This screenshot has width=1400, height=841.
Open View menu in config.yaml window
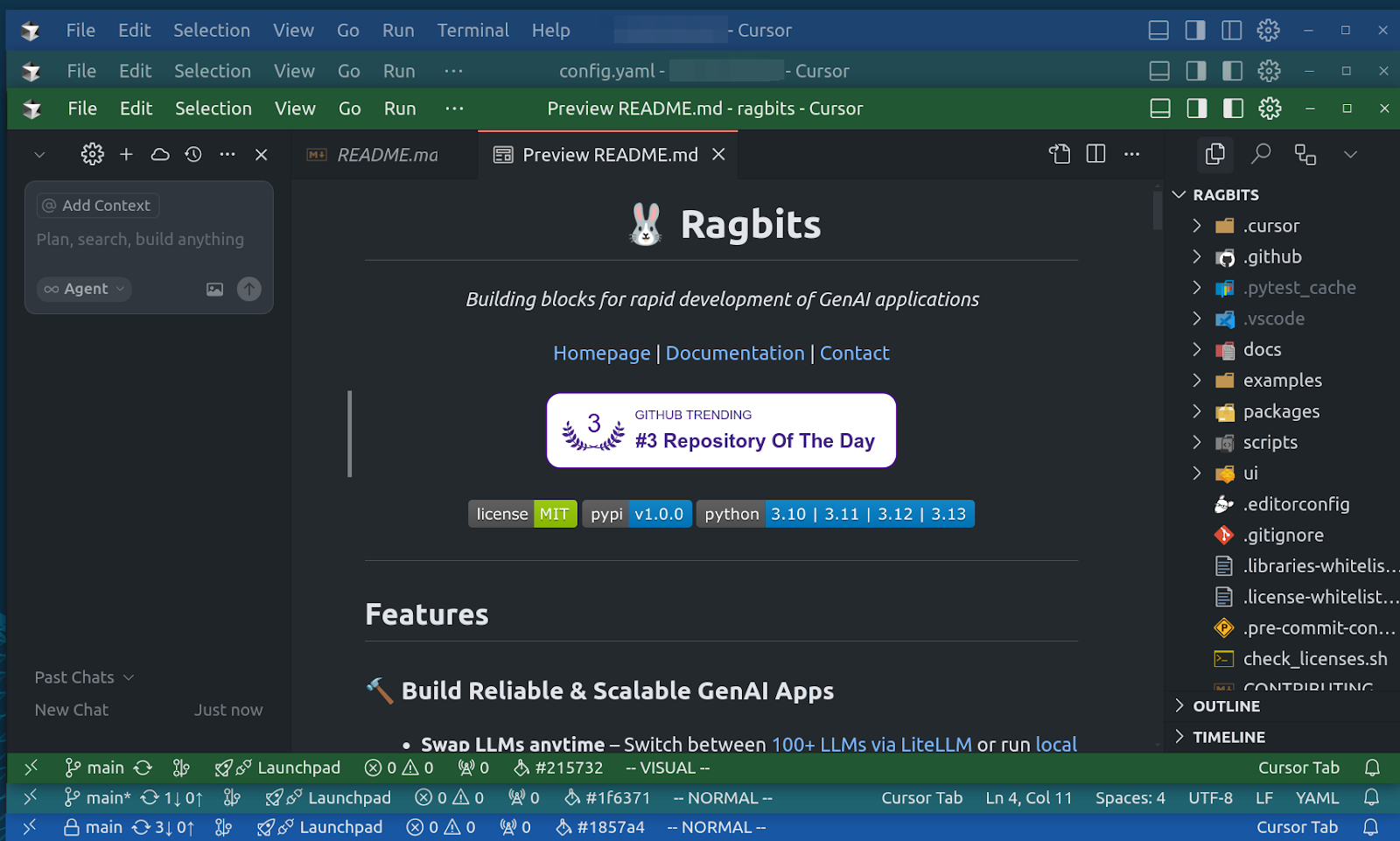(294, 71)
